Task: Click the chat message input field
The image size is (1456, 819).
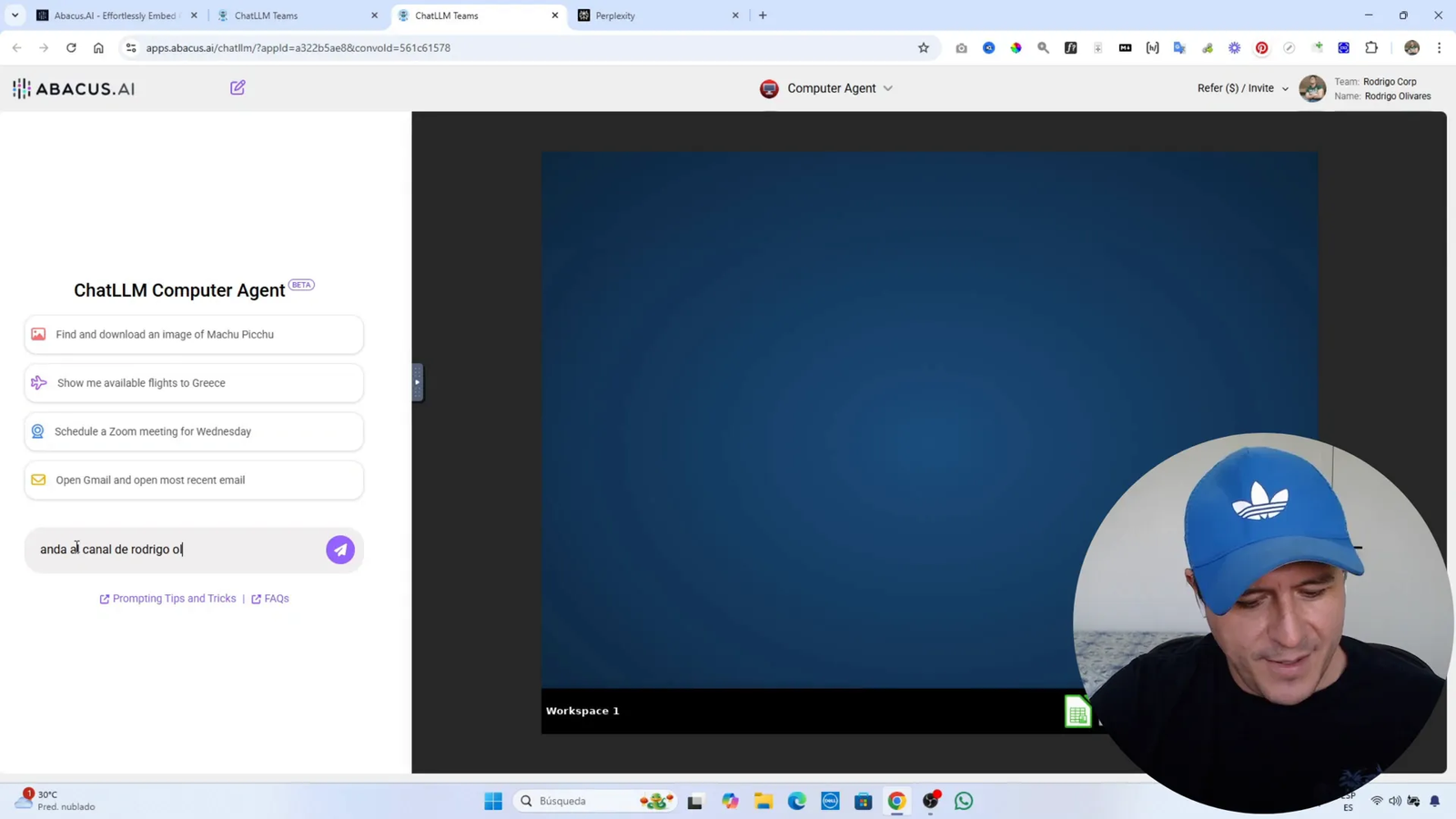Action: [164, 549]
